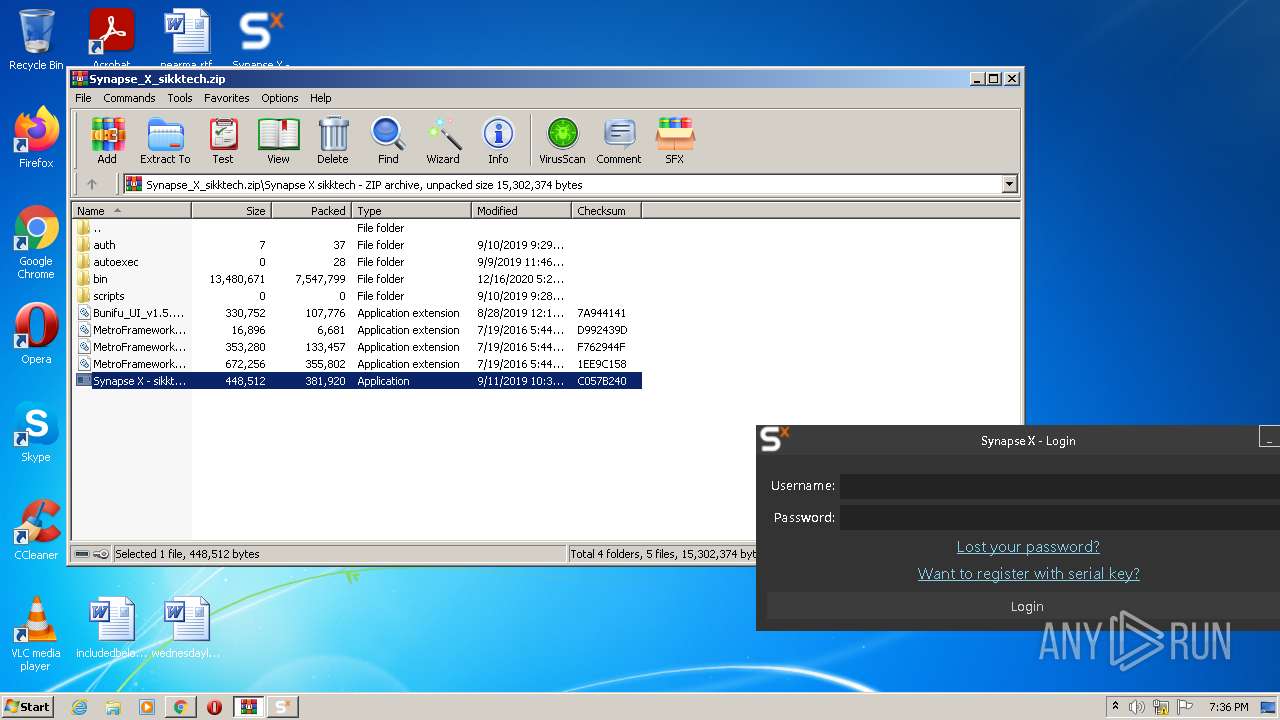Click the Add toolbar icon in WinRAR
Viewport: 1280px width, 720px height.
pyautogui.click(x=107, y=140)
